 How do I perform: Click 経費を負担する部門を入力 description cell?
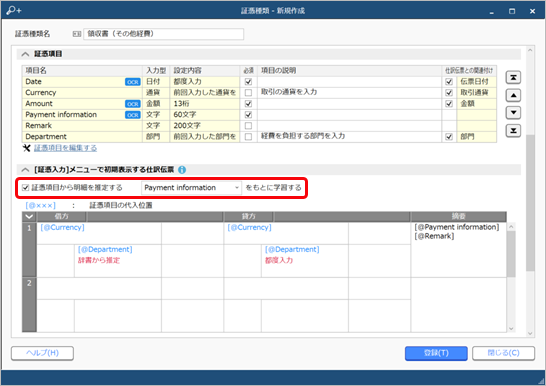(x=350, y=137)
